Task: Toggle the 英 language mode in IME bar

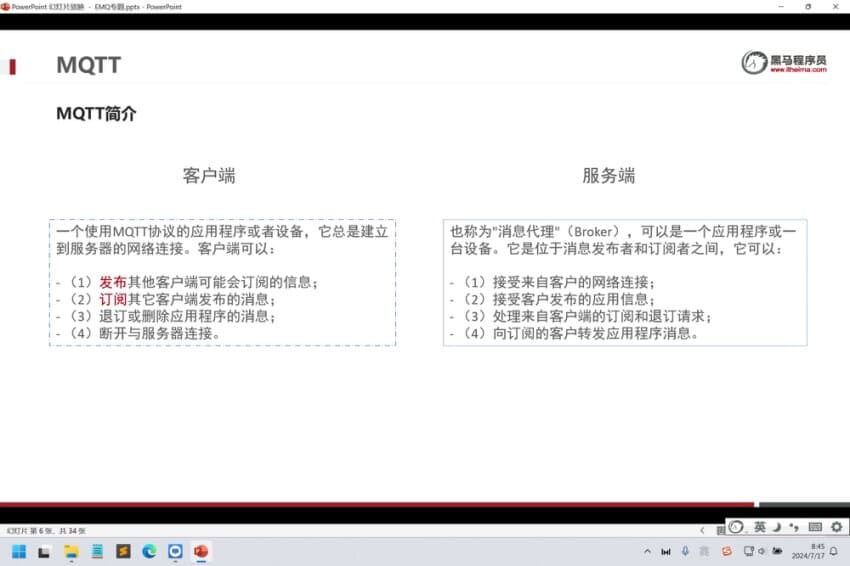Action: [x=759, y=527]
